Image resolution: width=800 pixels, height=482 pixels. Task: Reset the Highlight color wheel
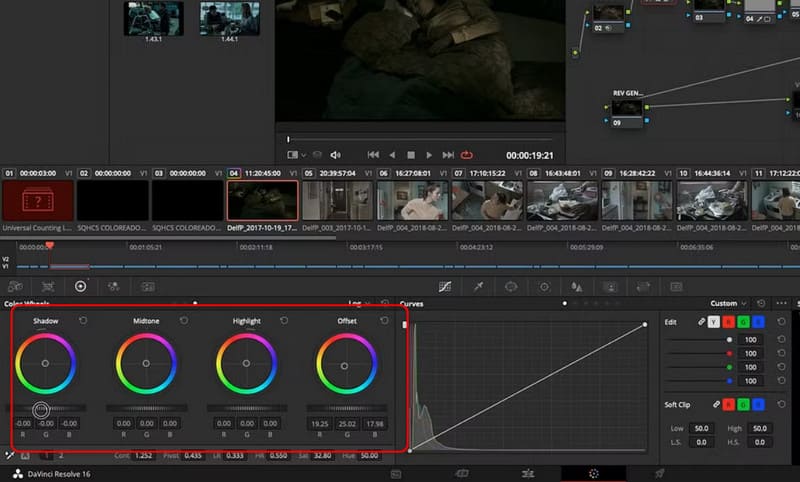(284, 320)
